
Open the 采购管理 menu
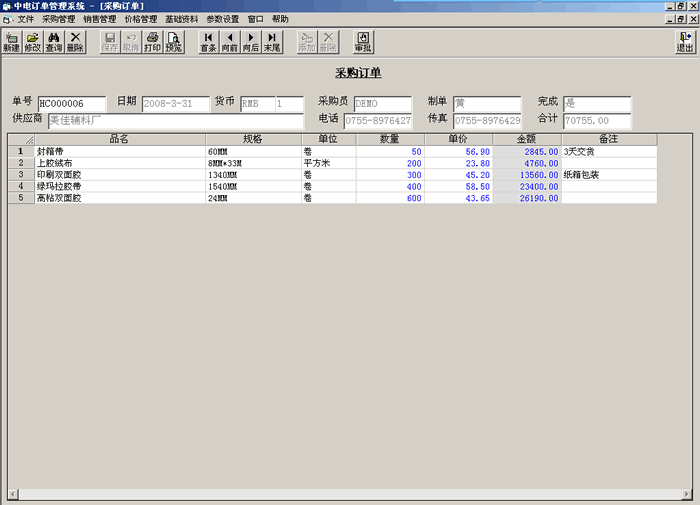(x=58, y=19)
